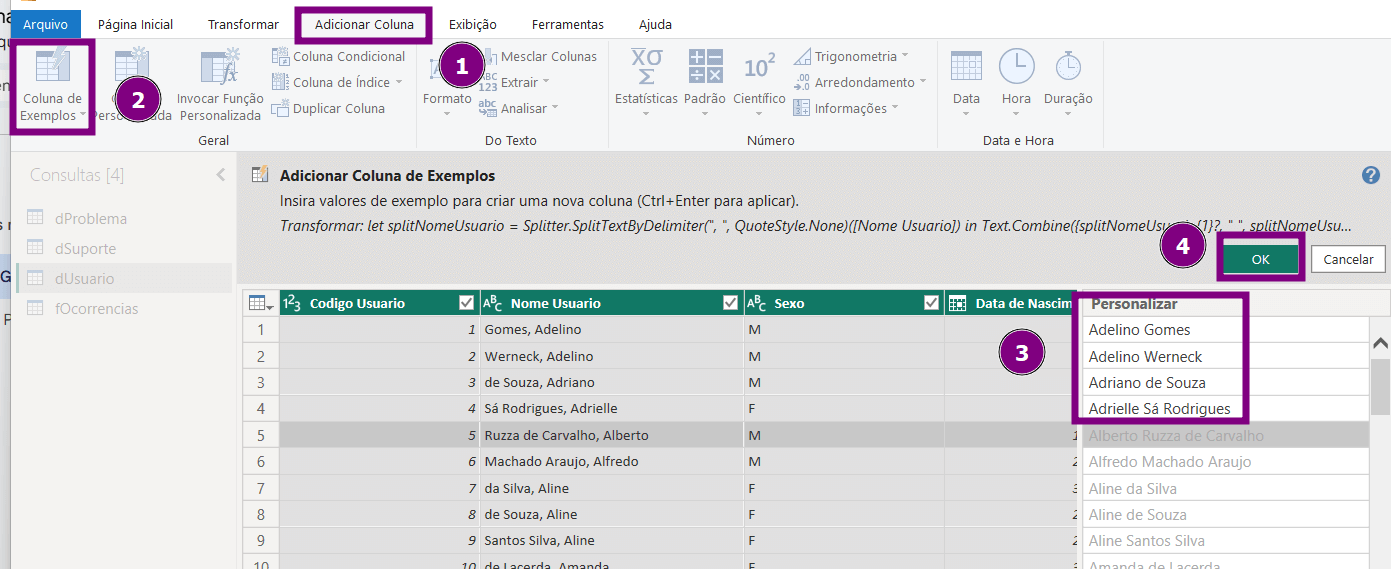Click Invocar Função Personalizada icon
Image resolution: width=1391 pixels, height=569 pixels.
pyautogui.click(x=219, y=66)
